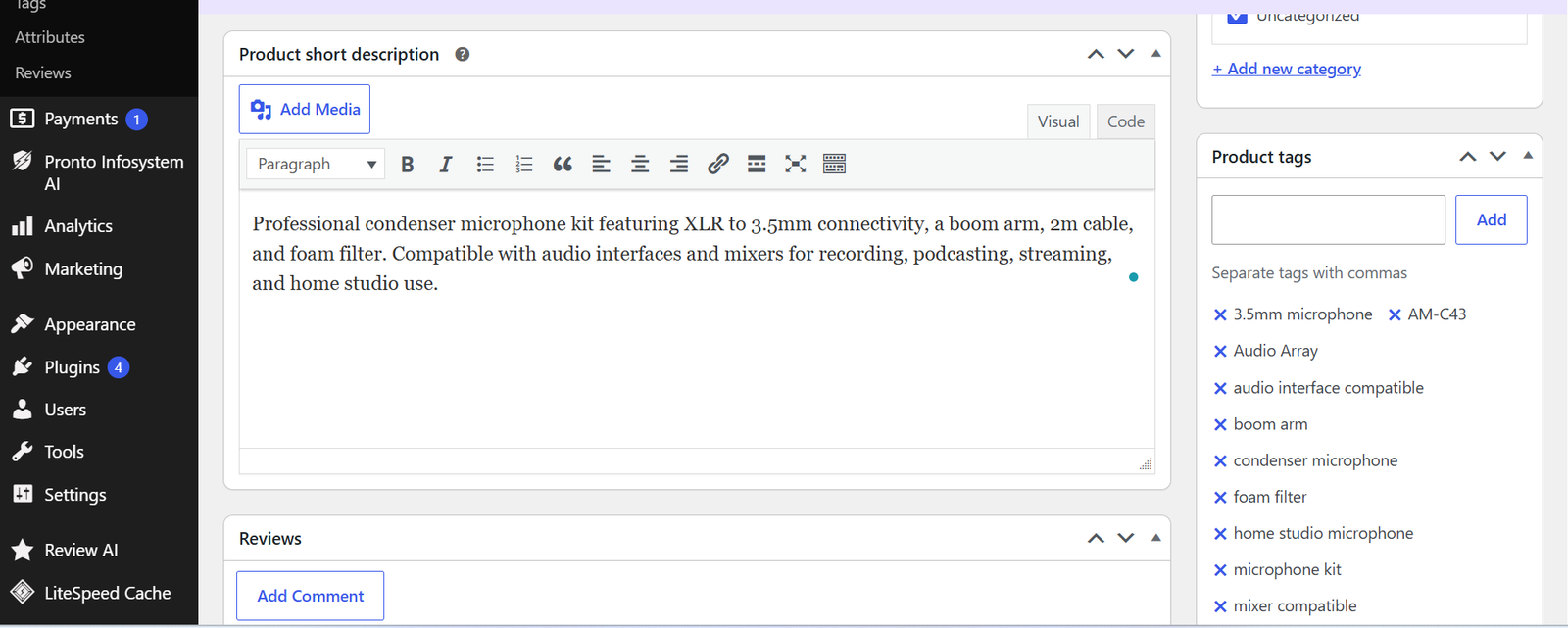Move the Product tags panel up
This screenshot has width=1568, height=628.
pos(1467,156)
